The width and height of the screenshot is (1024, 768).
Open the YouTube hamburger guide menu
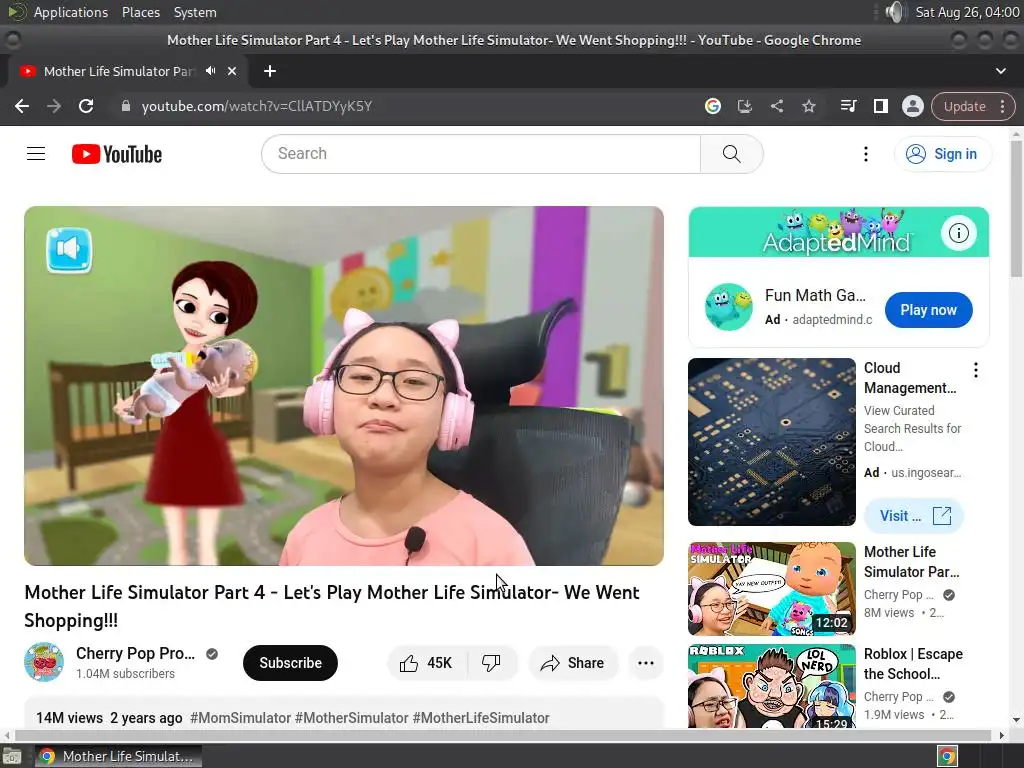point(36,154)
